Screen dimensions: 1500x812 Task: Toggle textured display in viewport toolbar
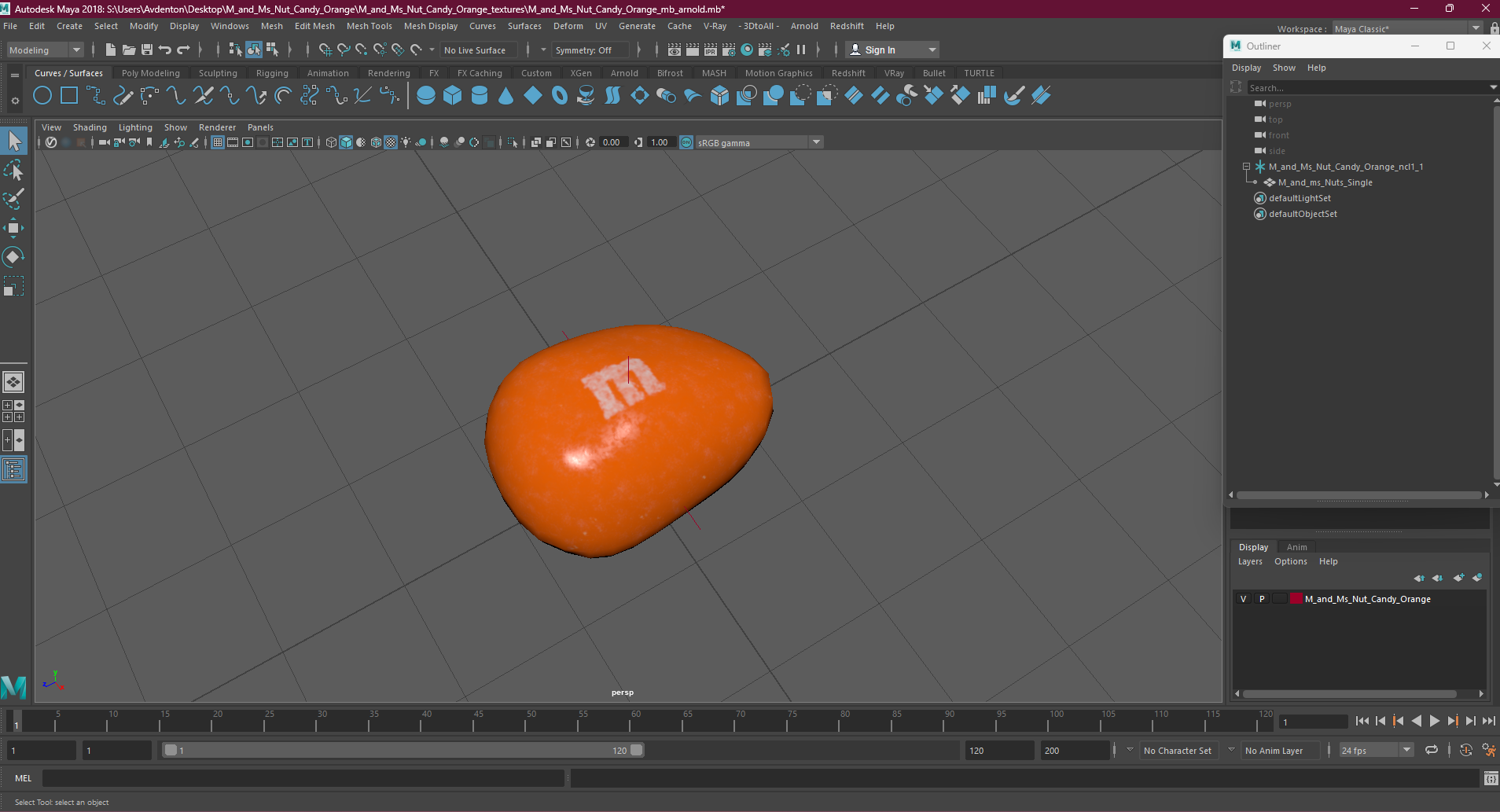point(391,142)
